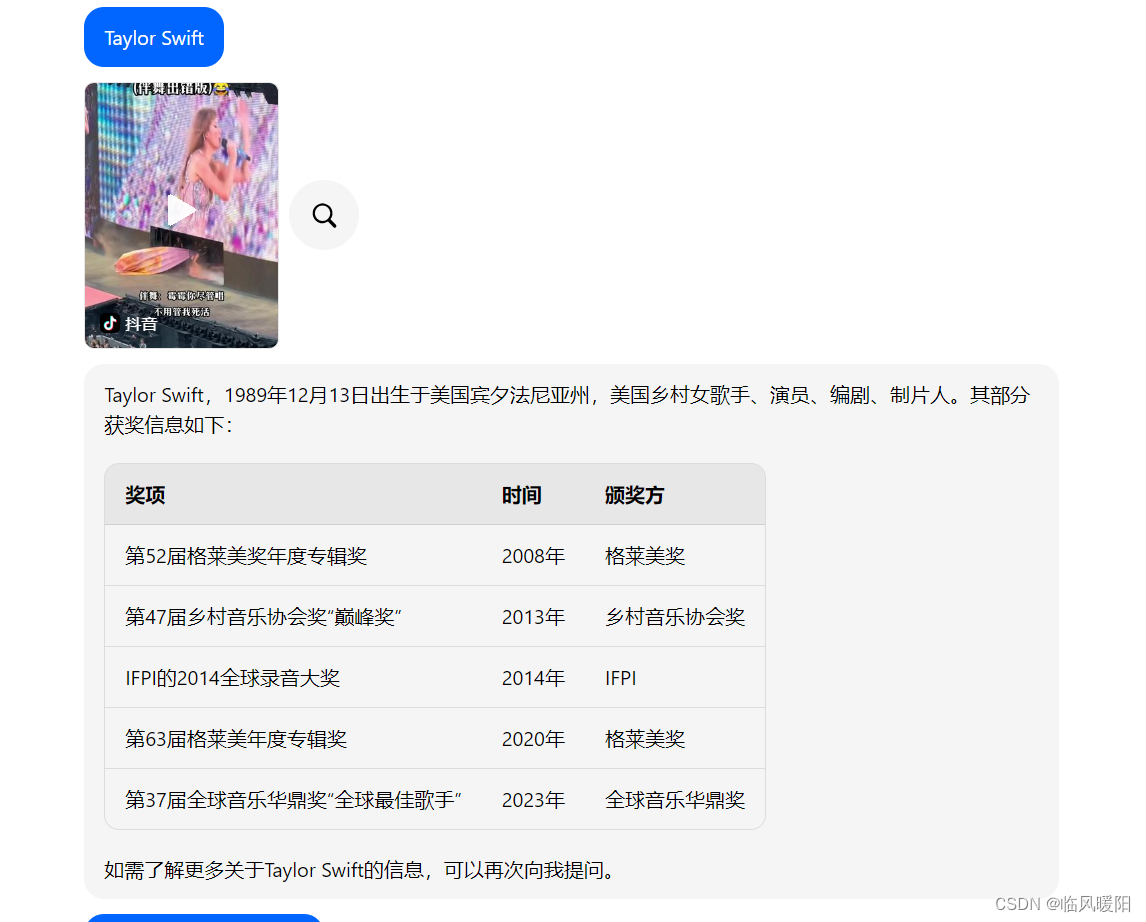Image resolution: width=1146 pixels, height=922 pixels.
Task: Open the Taylor Swift video thumbnail
Action: [180, 215]
